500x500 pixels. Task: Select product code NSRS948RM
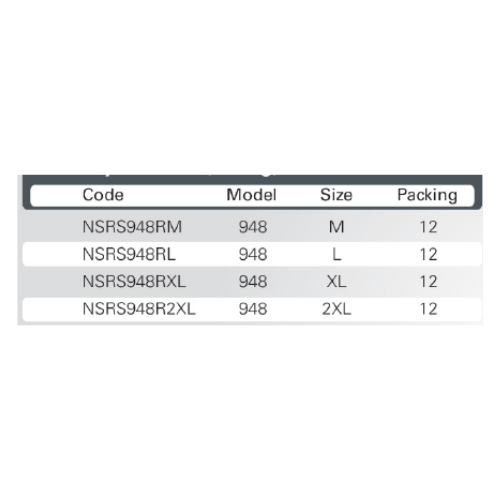tap(132, 227)
